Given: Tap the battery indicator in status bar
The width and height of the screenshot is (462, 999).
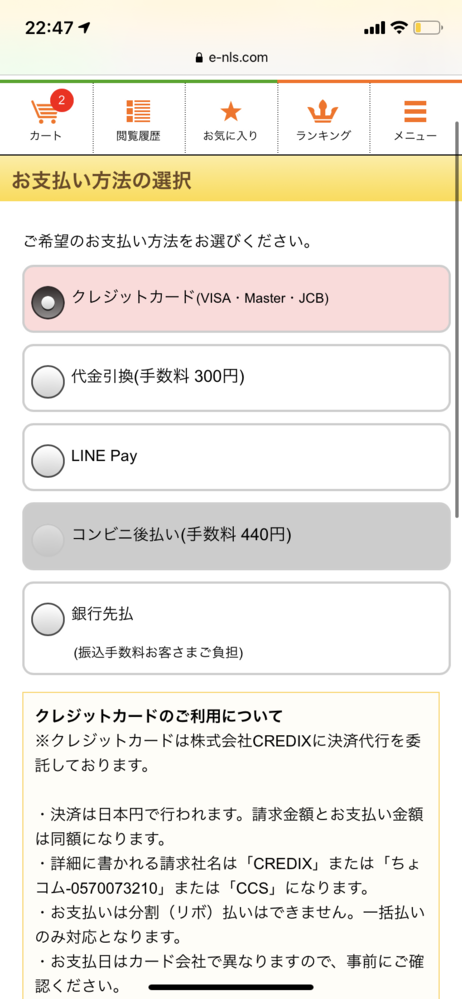Looking at the screenshot, I should coord(428,27).
